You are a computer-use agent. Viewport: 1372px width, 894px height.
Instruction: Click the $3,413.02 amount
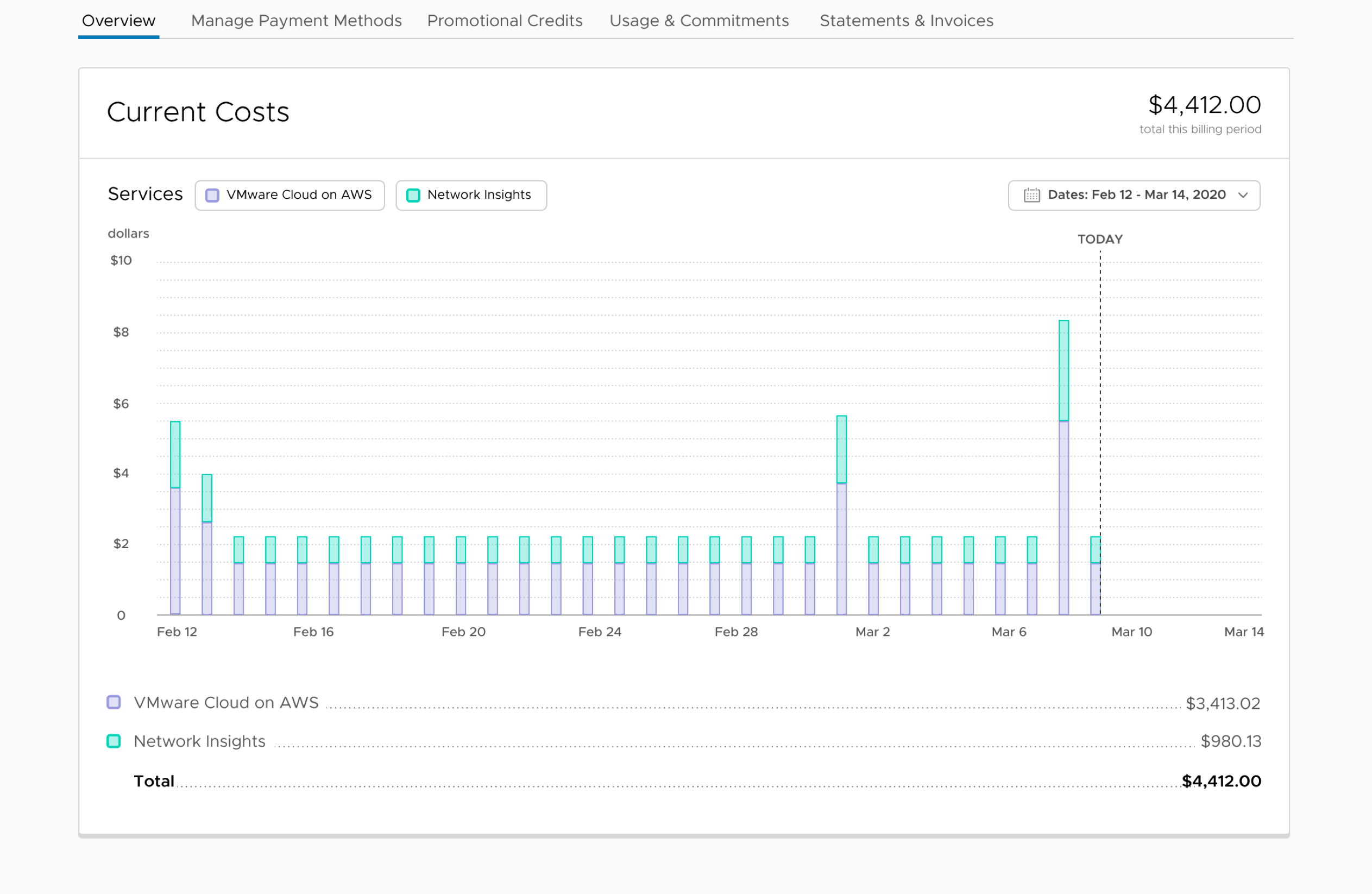click(x=1223, y=703)
